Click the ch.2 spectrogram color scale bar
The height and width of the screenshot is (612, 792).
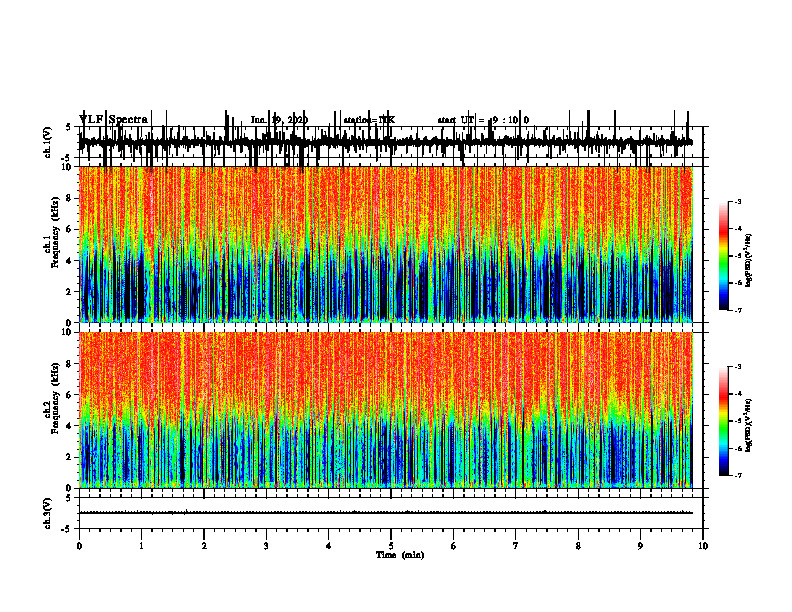tap(723, 421)
